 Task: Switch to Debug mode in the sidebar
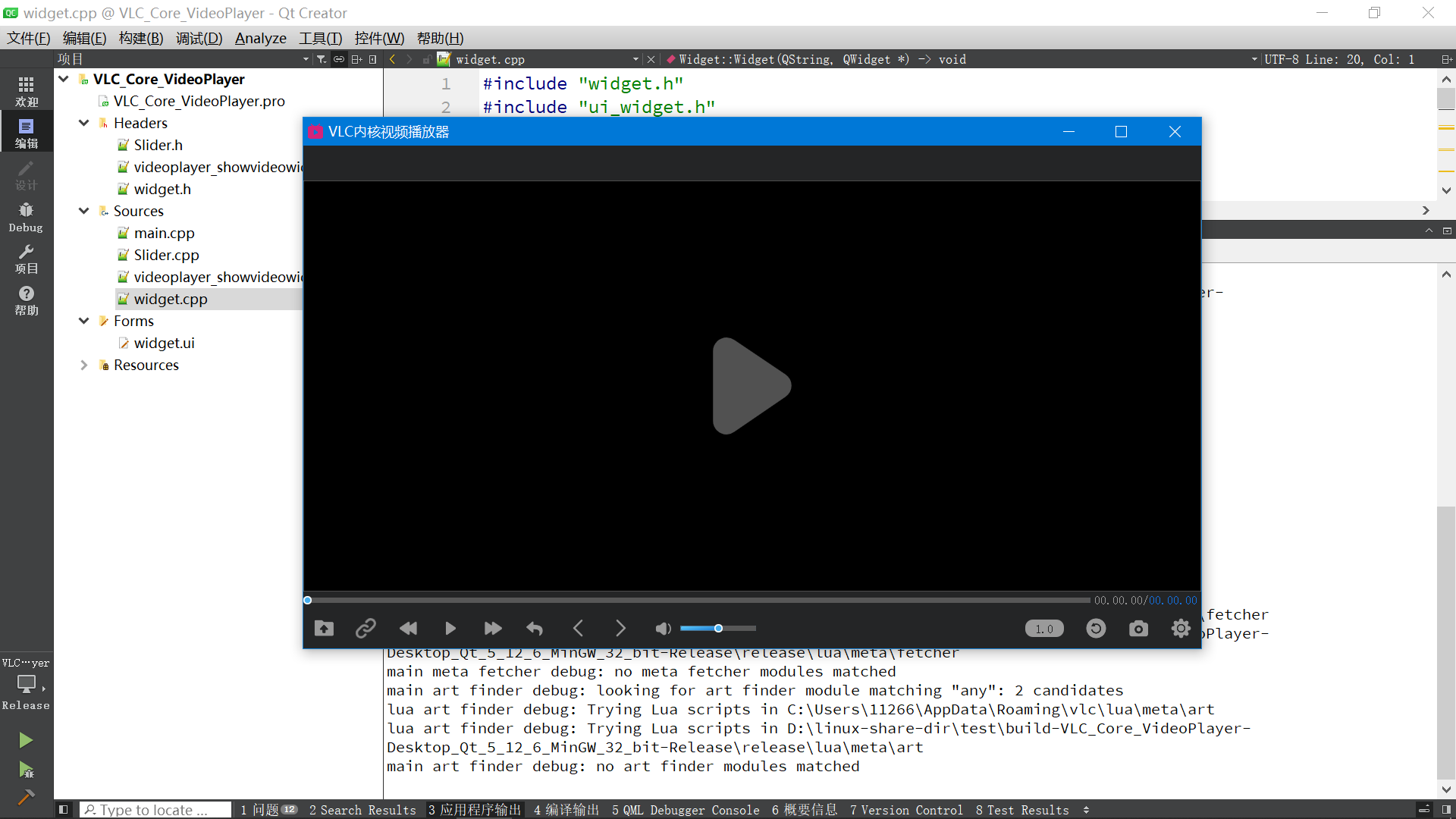[x=26, y=217]
